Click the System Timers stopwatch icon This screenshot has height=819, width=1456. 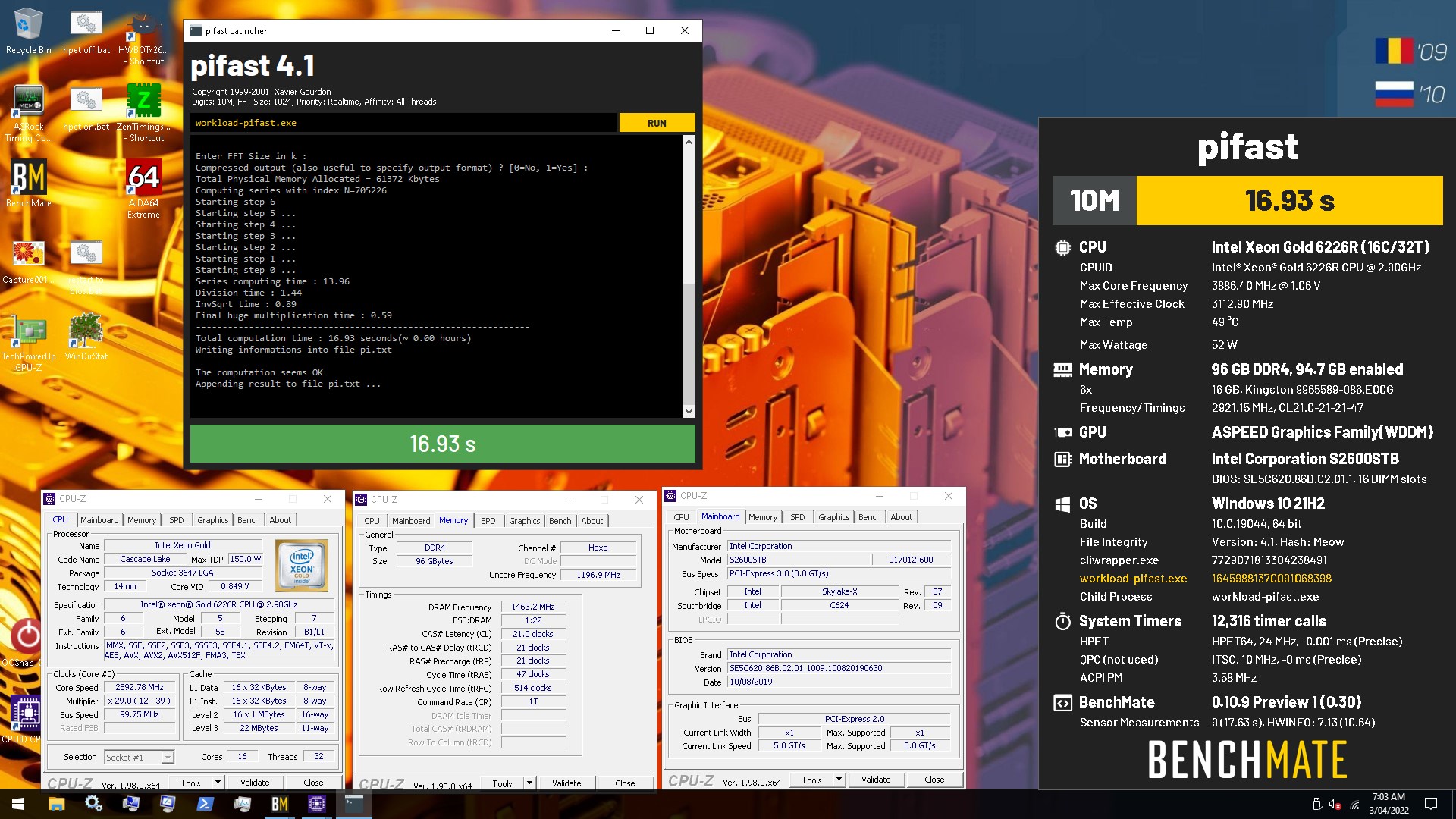pos(1062,621)
